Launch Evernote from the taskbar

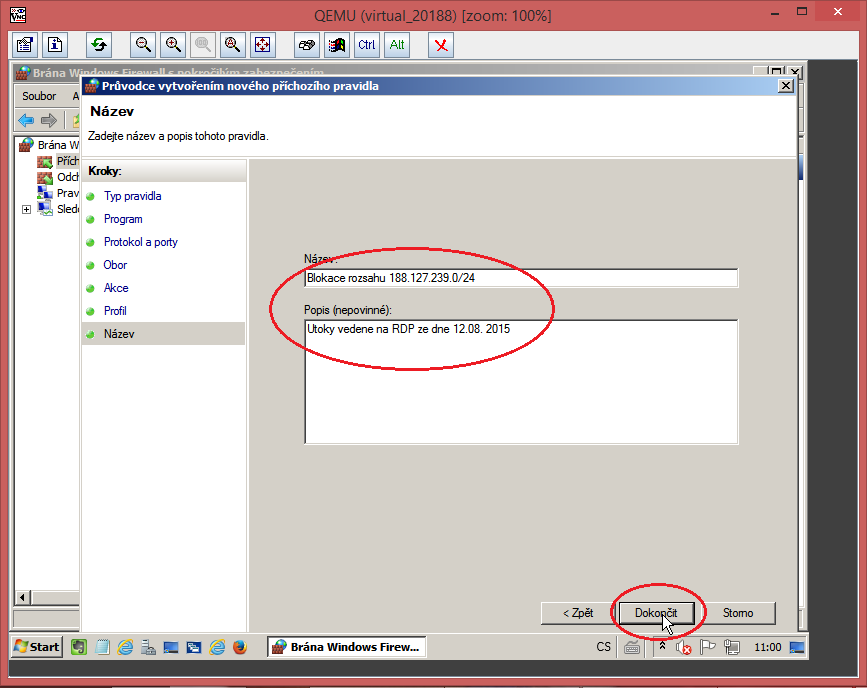pyautogui.click(x=79, y=647)
